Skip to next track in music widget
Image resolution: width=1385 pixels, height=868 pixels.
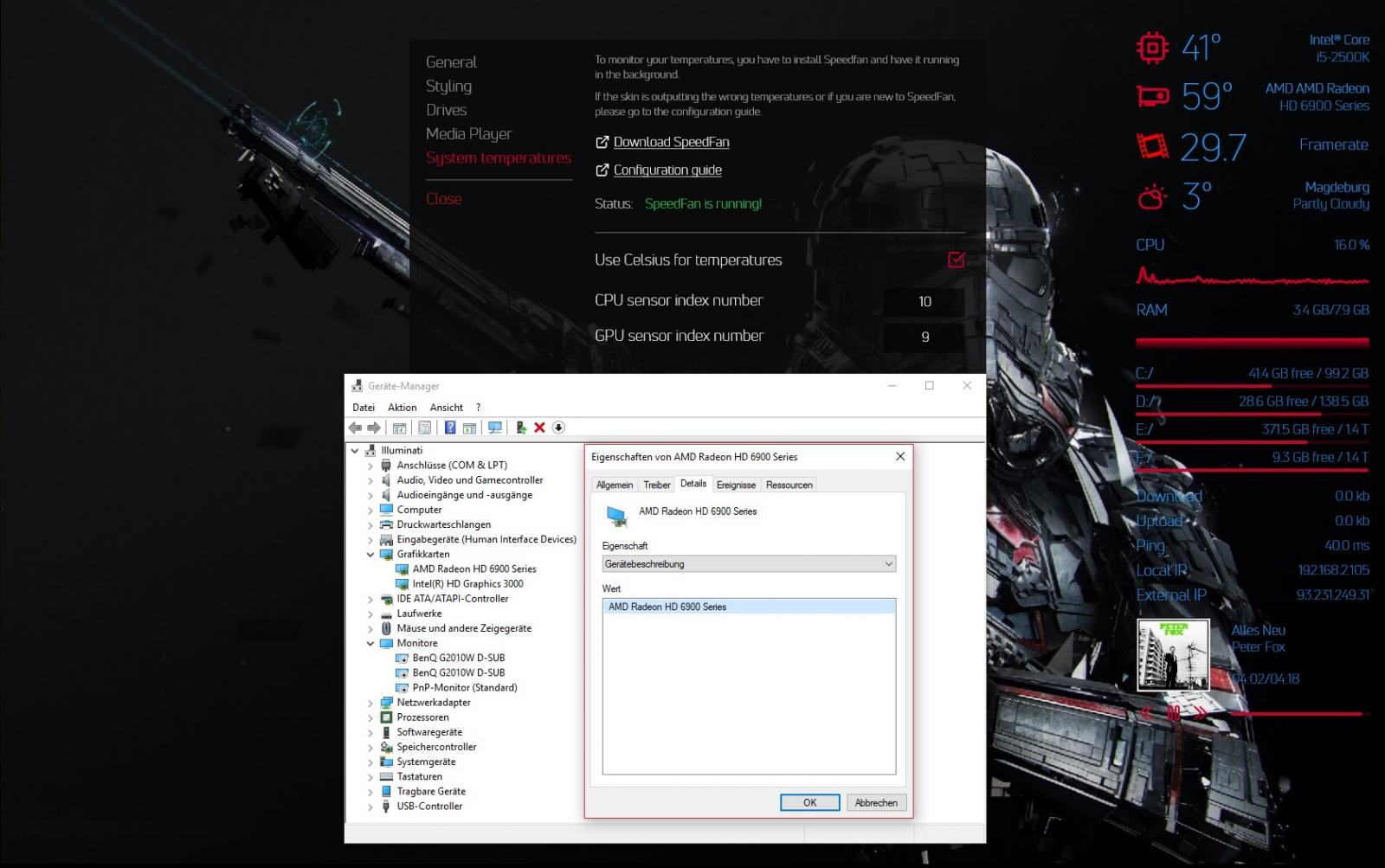(x=1201, y=714)
